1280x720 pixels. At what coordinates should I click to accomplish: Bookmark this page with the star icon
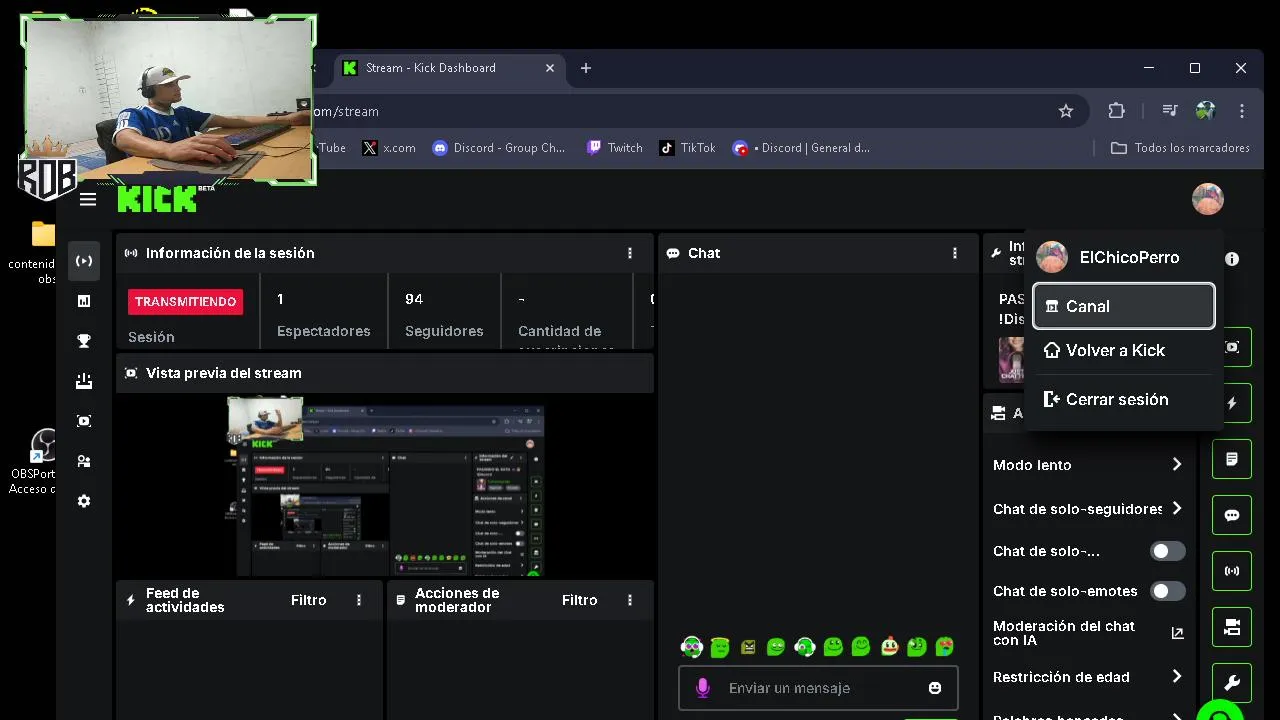pyautogui.click(x=1066, y=111)
